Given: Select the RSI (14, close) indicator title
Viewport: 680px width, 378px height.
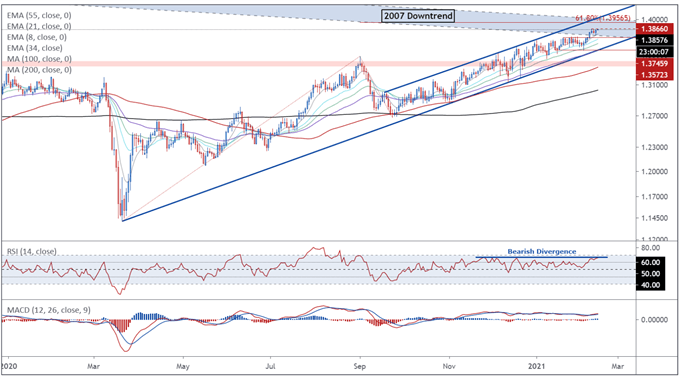Looking at the screenshot, I should (x=32, y=251).
